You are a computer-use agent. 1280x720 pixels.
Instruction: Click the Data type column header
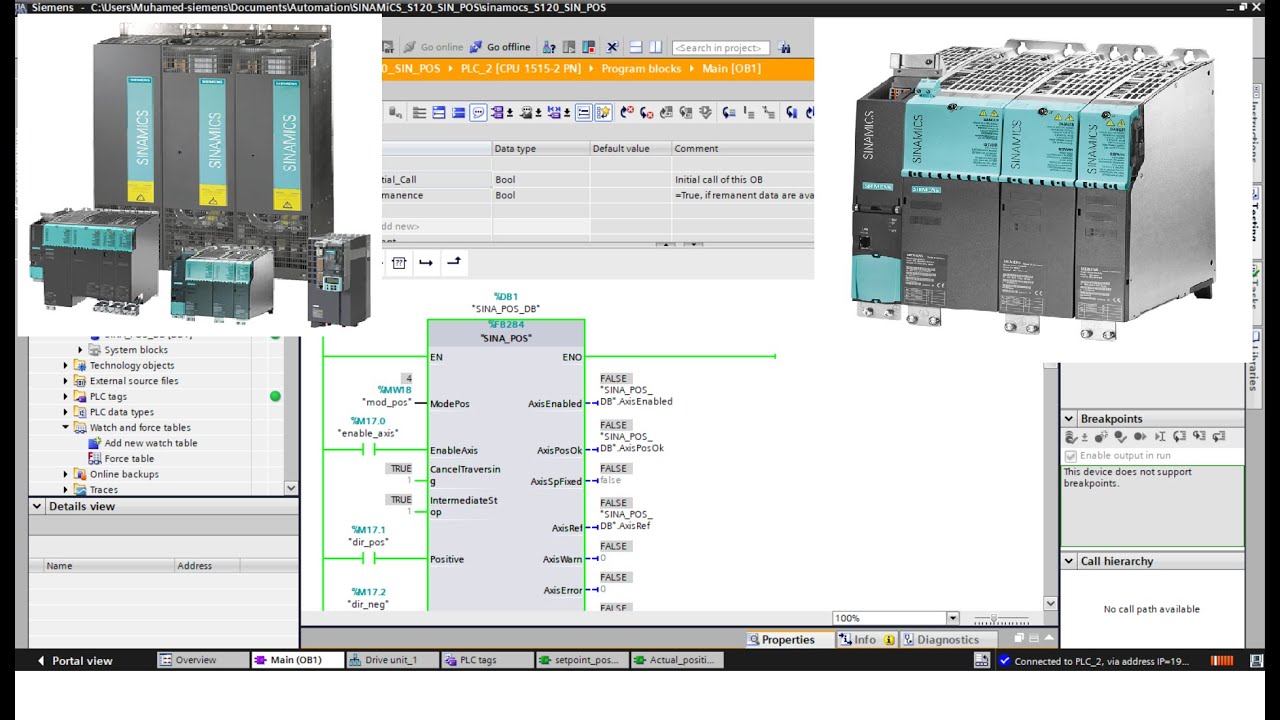point(540,149)
